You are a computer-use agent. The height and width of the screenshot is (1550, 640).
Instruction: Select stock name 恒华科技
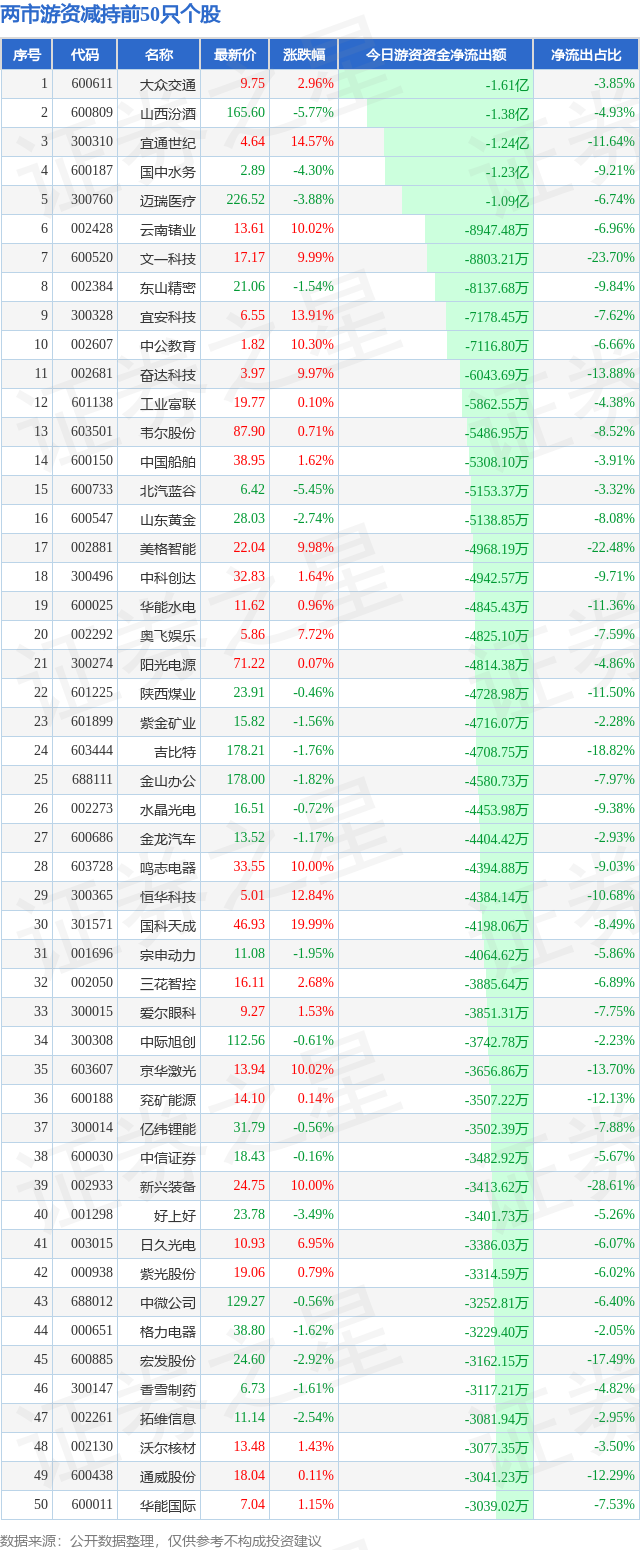coord(168,896)
